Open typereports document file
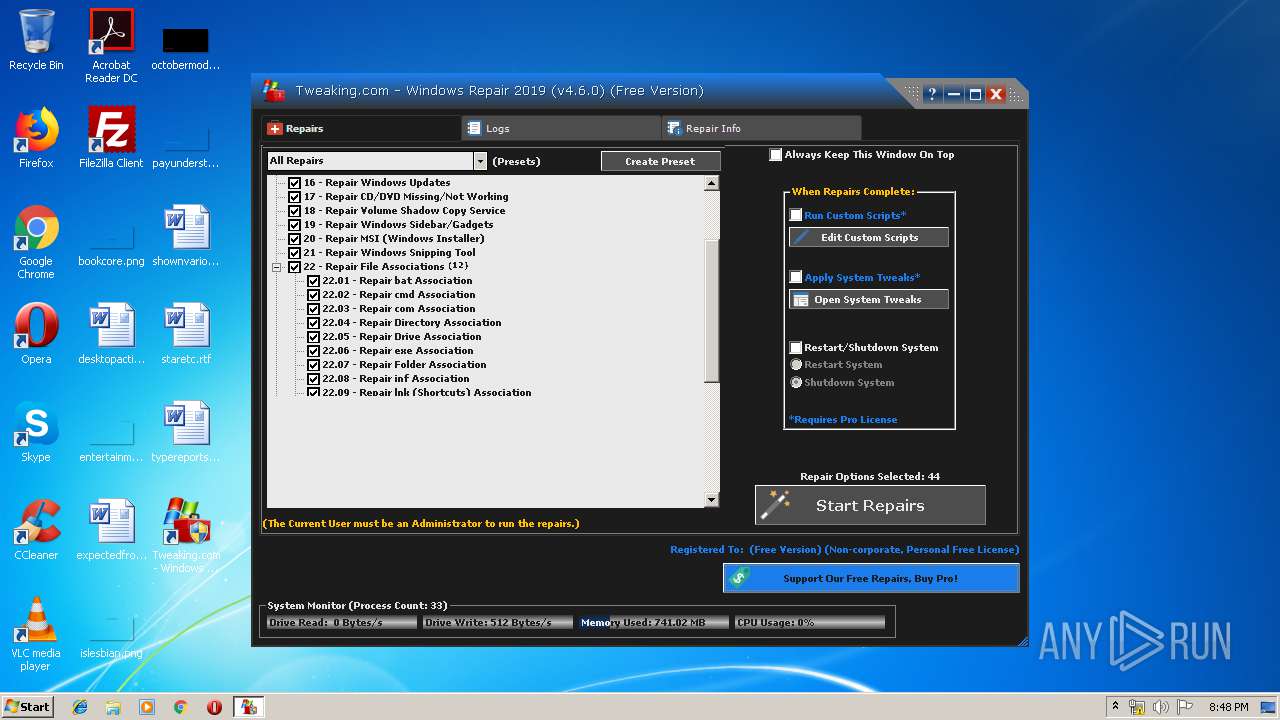 point(186,432)
